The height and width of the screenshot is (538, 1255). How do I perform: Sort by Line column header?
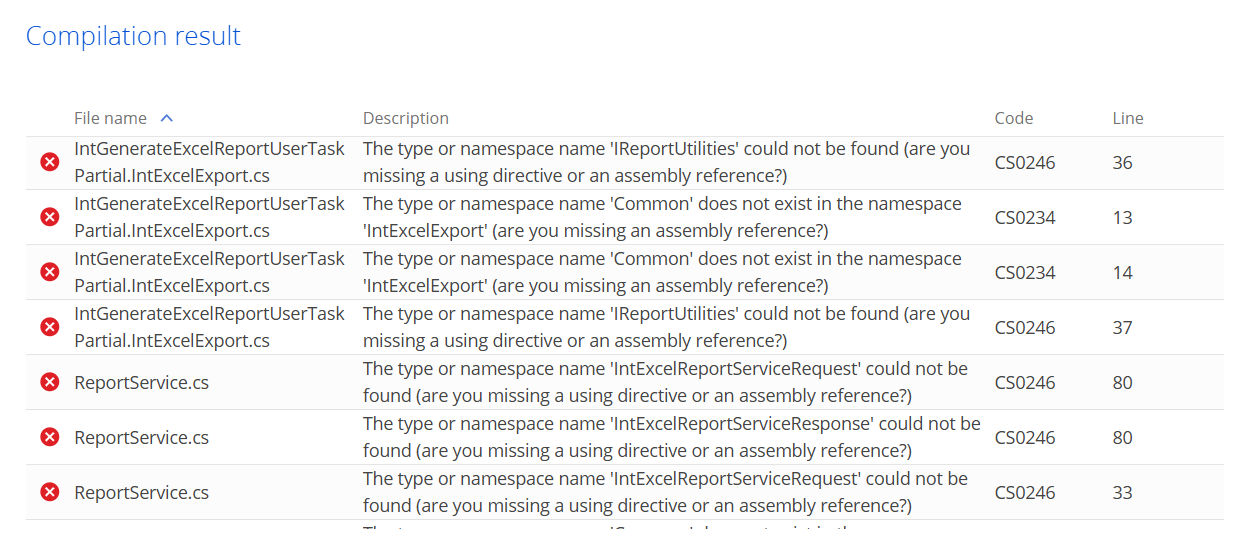point(1128,118)
